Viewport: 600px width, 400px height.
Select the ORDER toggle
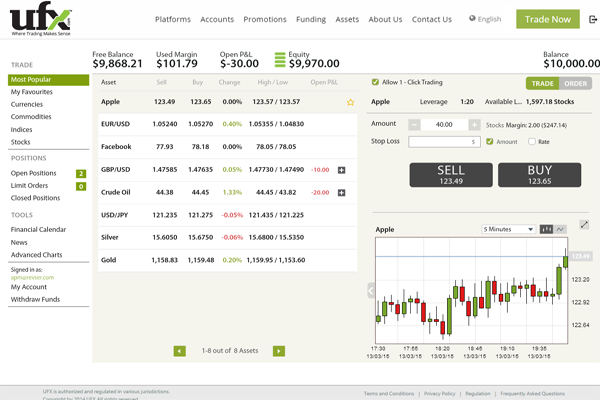tap(576, 83)
